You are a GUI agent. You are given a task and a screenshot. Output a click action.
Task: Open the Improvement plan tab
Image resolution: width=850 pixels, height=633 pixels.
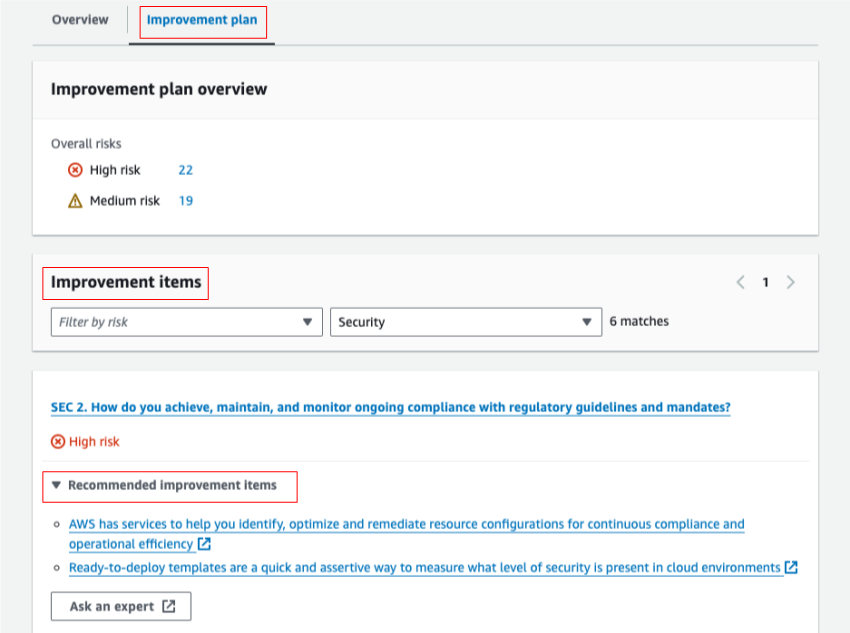click(x=202, y=20)
